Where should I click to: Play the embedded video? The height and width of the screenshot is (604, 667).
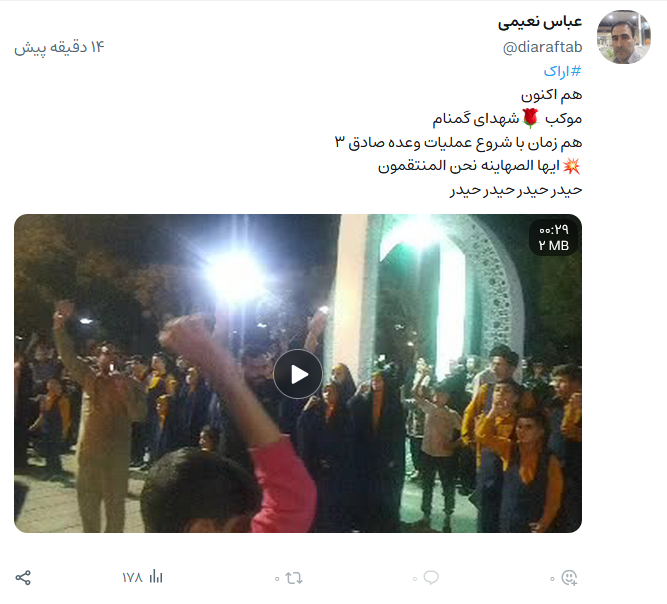298,374
